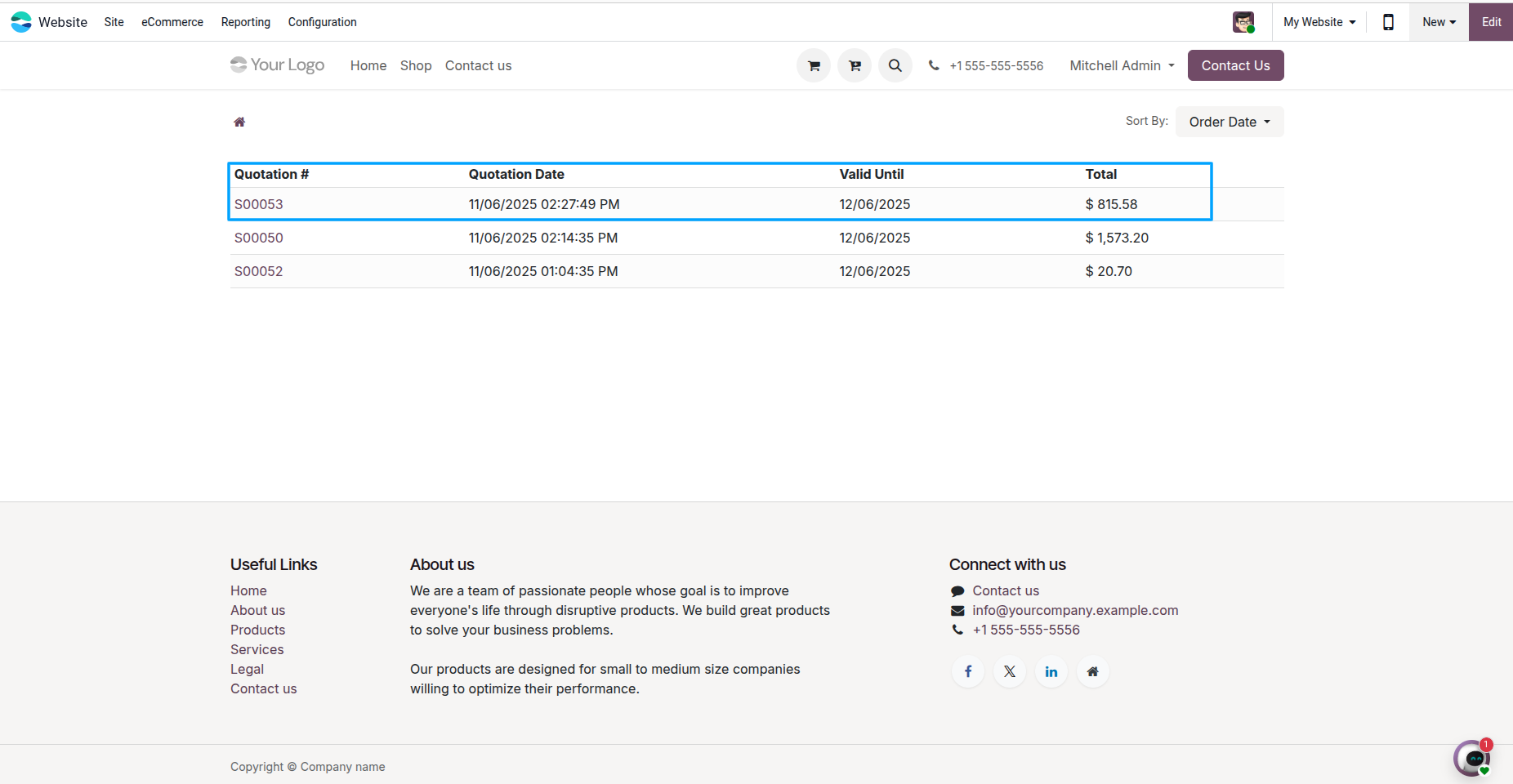
Task: Open quotation S00050
Action: (258, 238)
